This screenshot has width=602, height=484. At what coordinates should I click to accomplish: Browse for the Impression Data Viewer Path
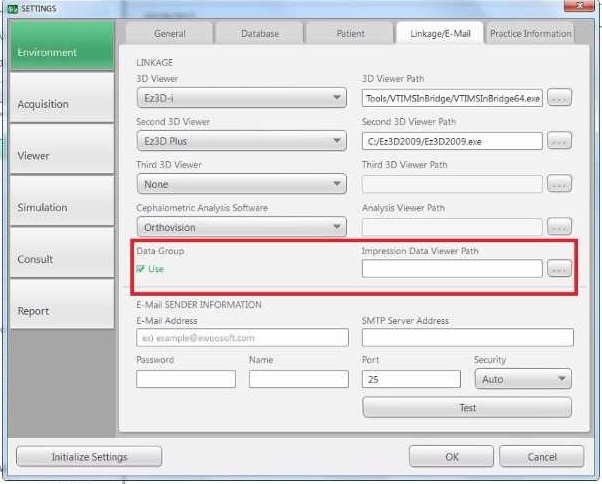click(x=559, y=269)
